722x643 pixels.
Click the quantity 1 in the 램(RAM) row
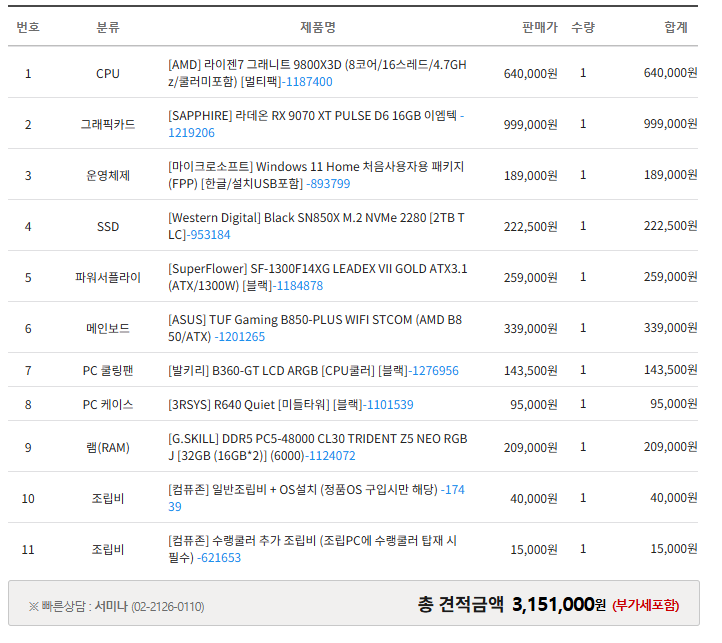pos(583,447)
